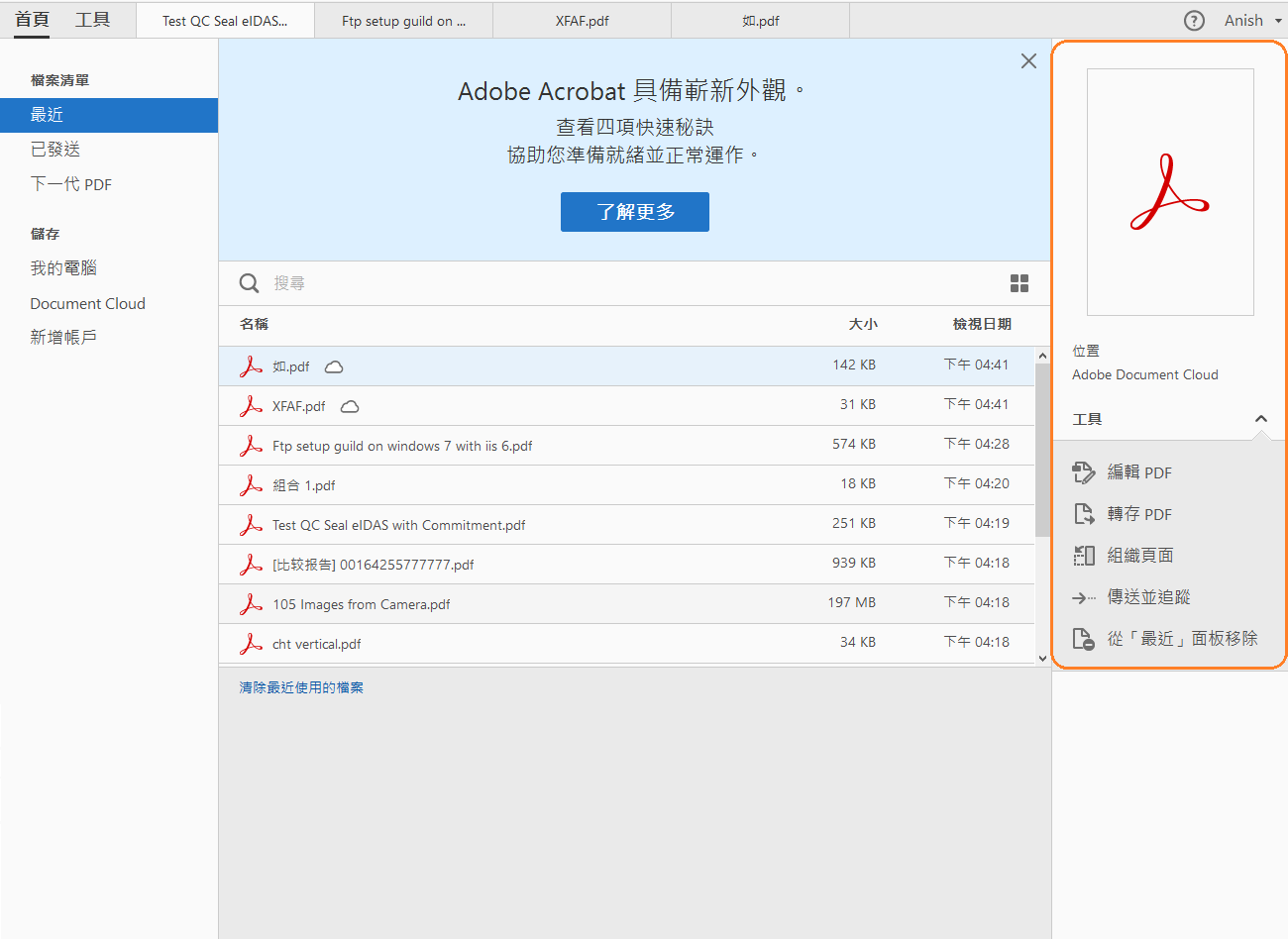This screenshot has width=1288, height=939.
Task: Click the PDF icon for 組合 1.pdf
Action: (x=252, y=485)
